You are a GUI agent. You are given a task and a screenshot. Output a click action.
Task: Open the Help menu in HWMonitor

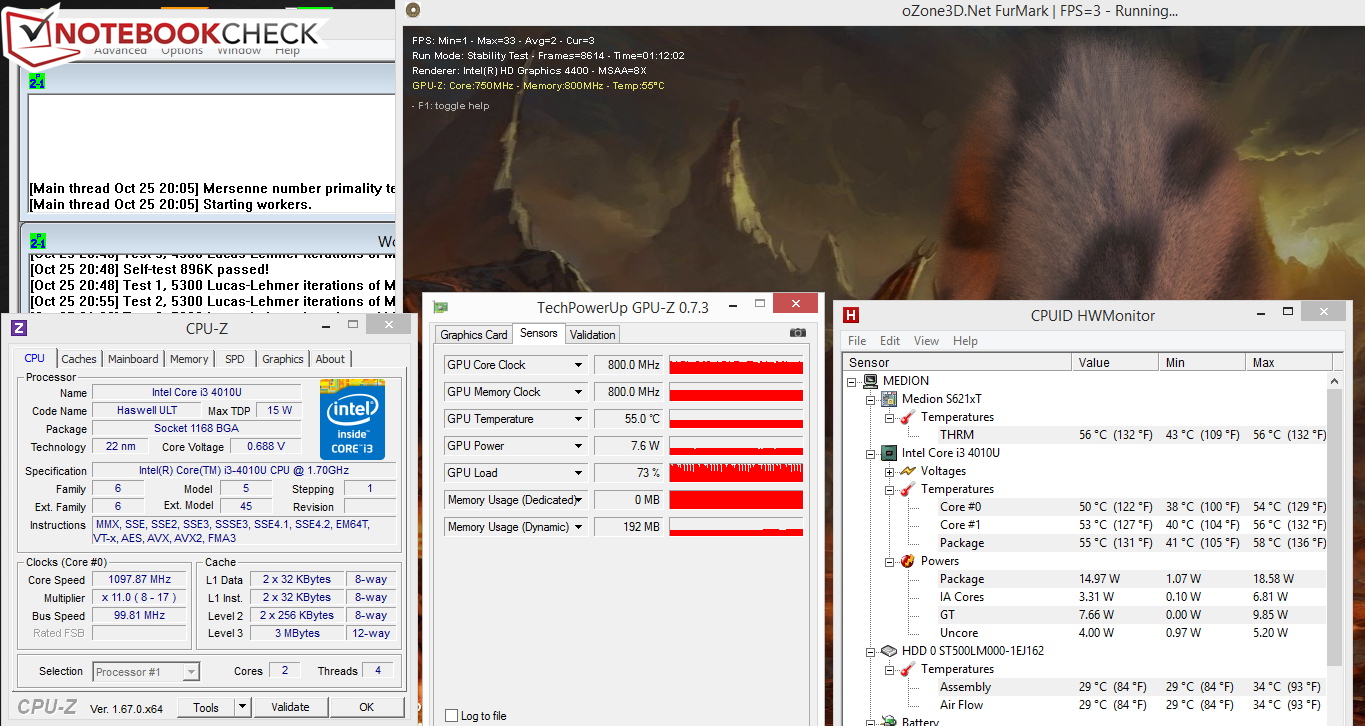click(965, 341)
